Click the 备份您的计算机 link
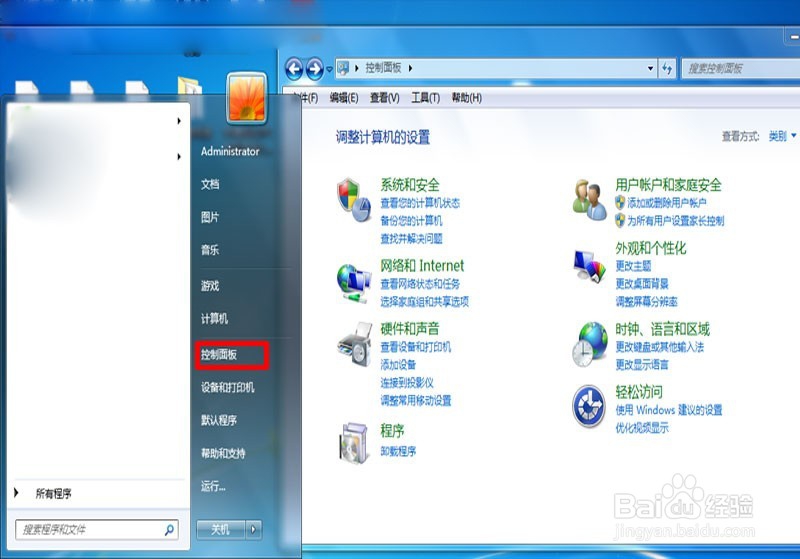Image resolution: width=800 pixels, height=559 pixels. point(411,221)
